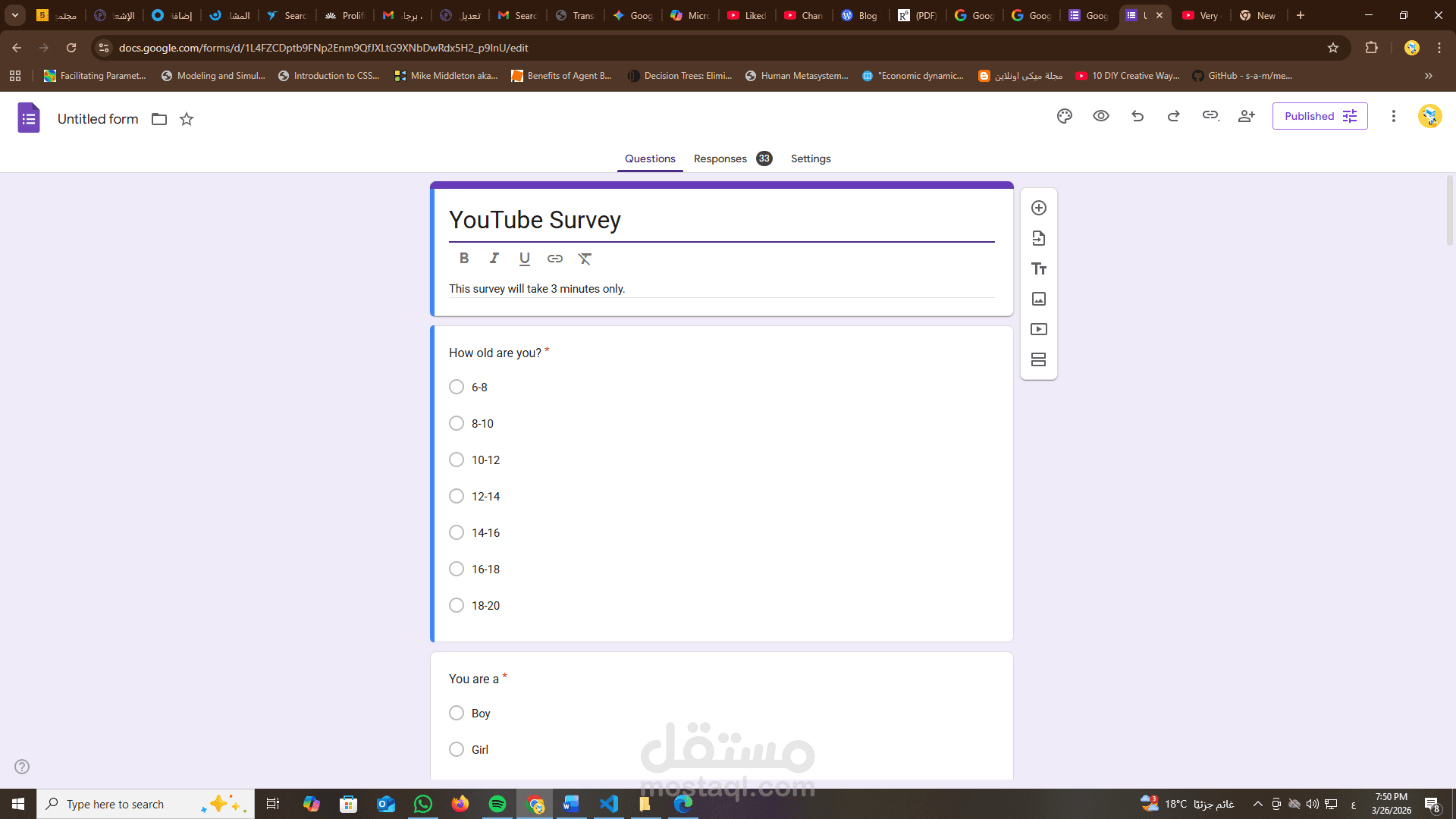Viewport: 1456px width, 819px height.
Task: Select the 6-8 age radio option
Action: click(x=457, y=387)
